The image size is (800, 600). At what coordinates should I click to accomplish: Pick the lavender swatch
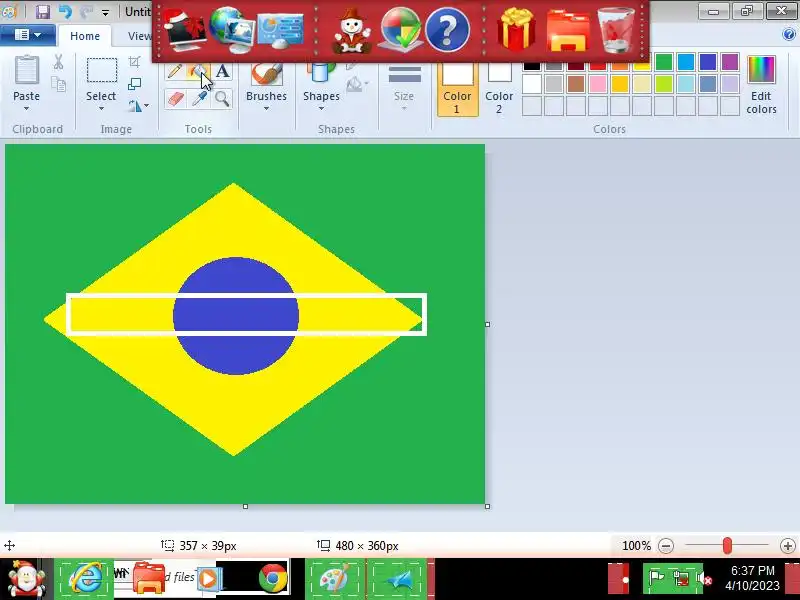point(730,84)
